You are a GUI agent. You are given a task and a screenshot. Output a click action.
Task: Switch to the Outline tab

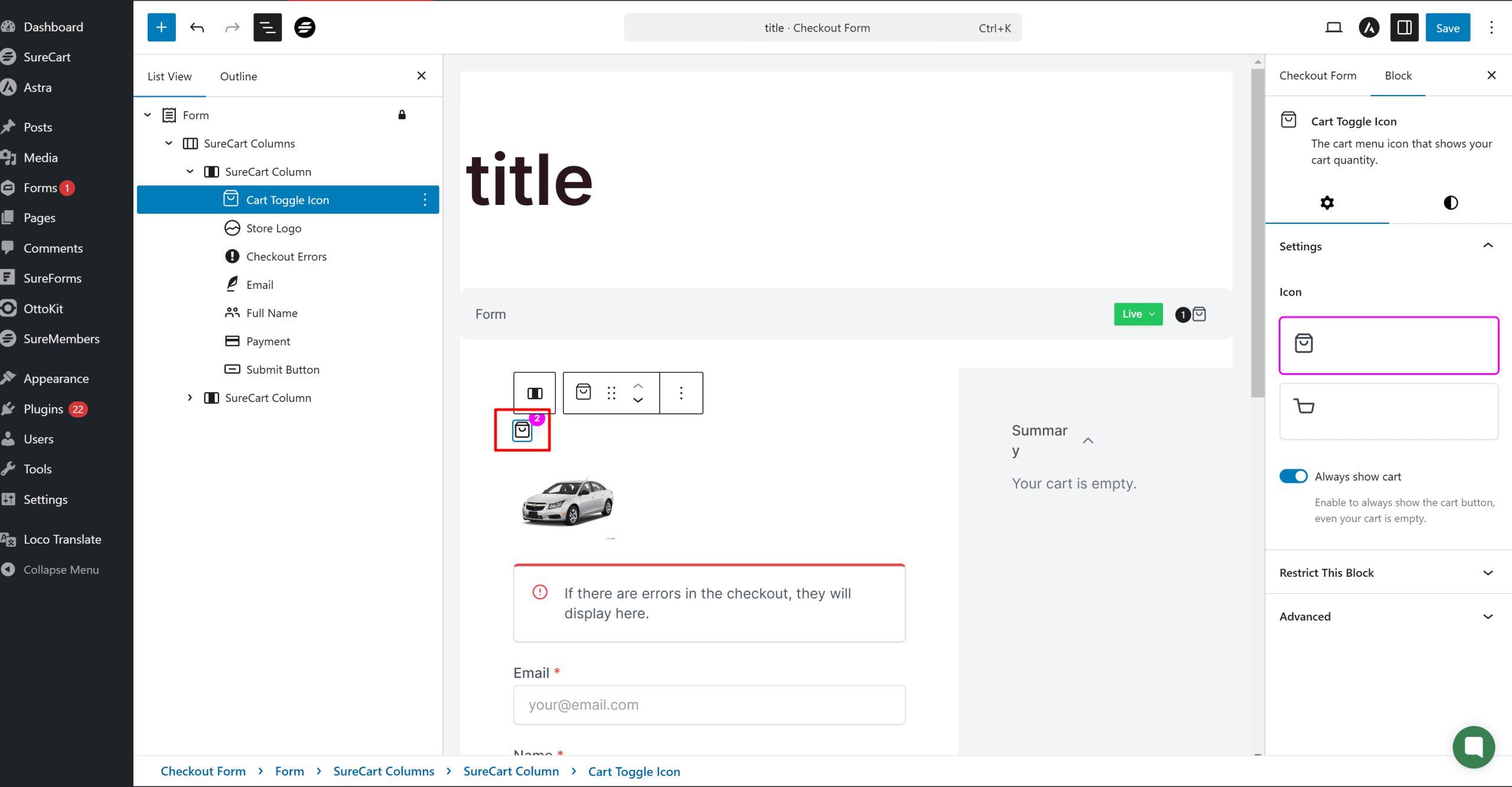pyautogui.click(x=239, y=76)
